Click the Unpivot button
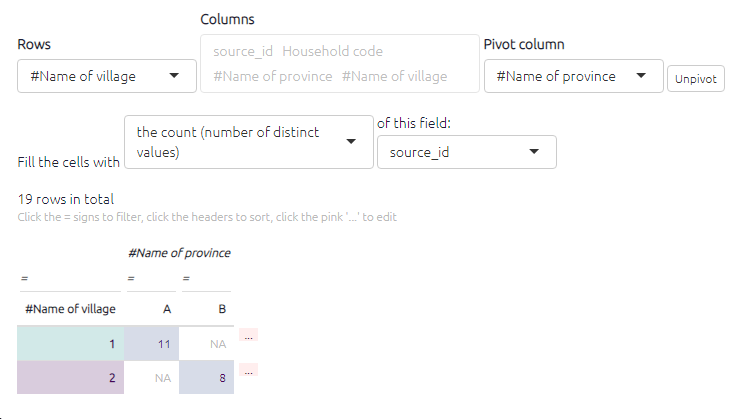This screenshot has height=419, width=755. click(697, 79)
